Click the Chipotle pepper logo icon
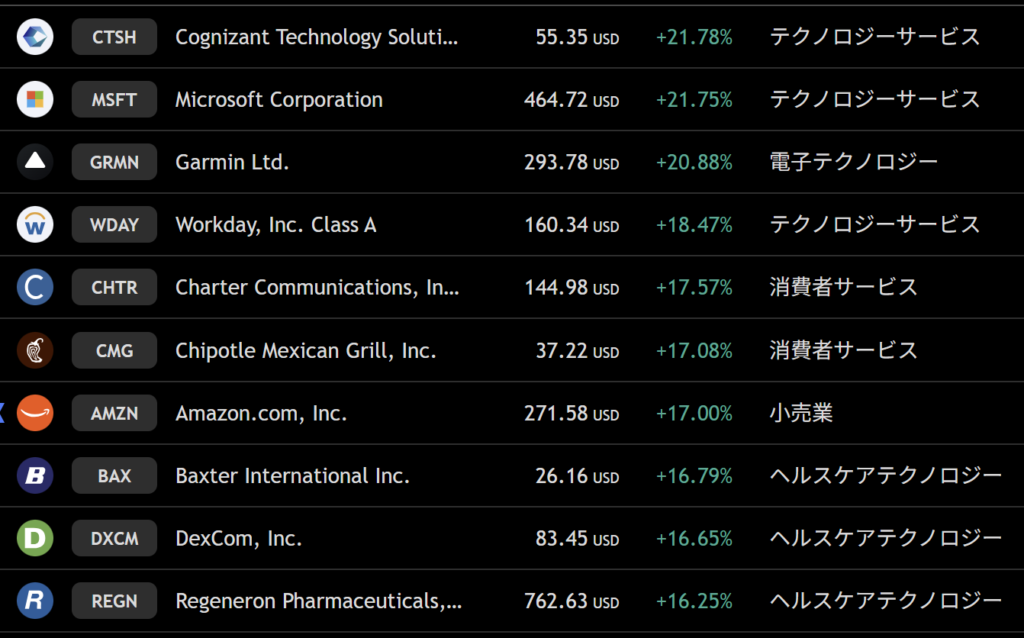Viewport: 1024px width, 638px height. [35, 351]
